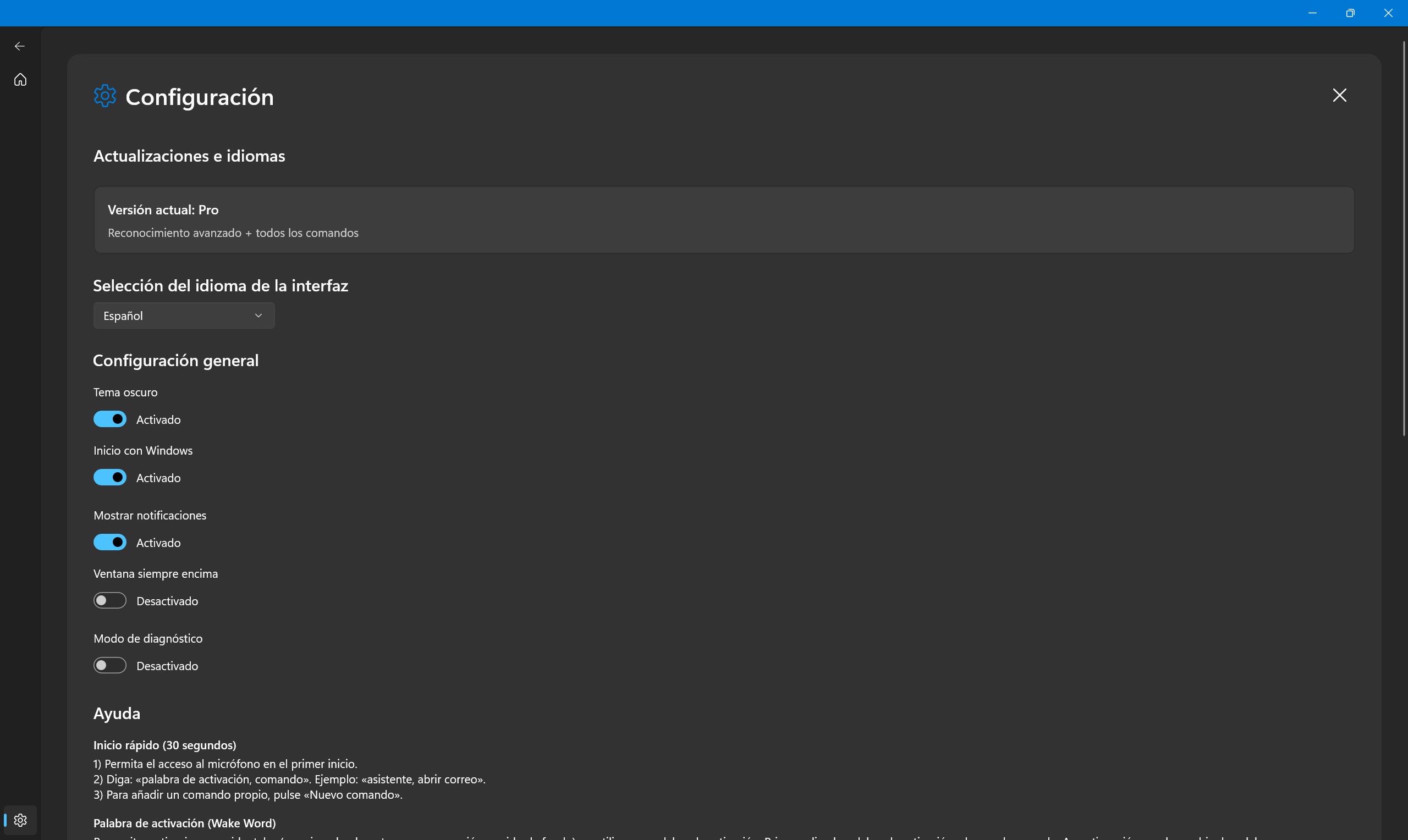This screenshot has width=1408, height=840.
Task: Close the window from the title bar
Action: point(1388,13)
